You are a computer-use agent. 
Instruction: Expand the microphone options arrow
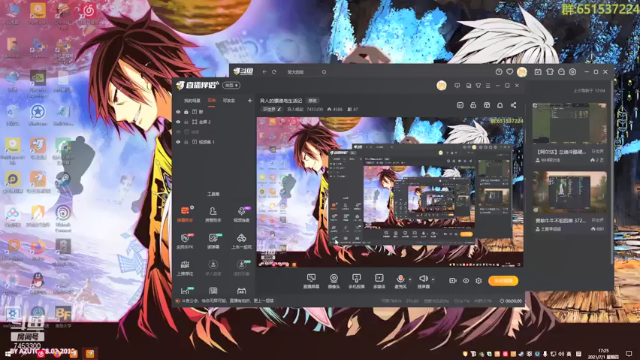[410, 280]
